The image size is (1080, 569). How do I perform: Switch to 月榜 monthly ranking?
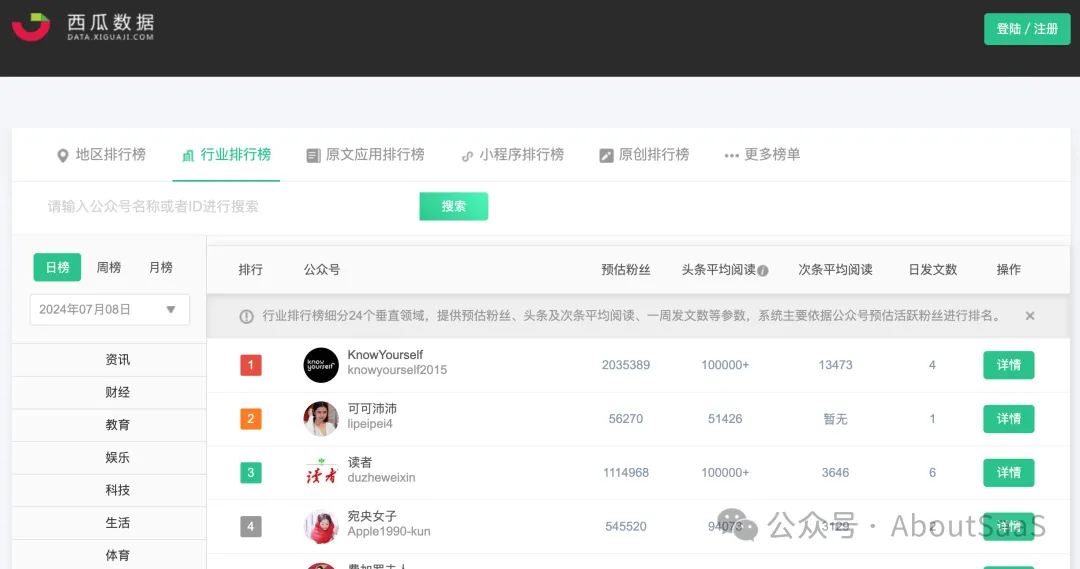coord(160,267)
